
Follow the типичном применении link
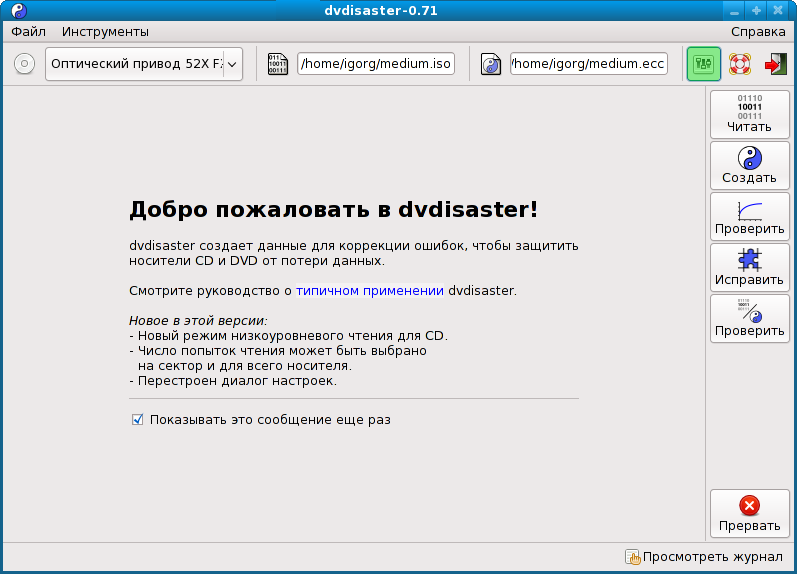click(370, 291)
